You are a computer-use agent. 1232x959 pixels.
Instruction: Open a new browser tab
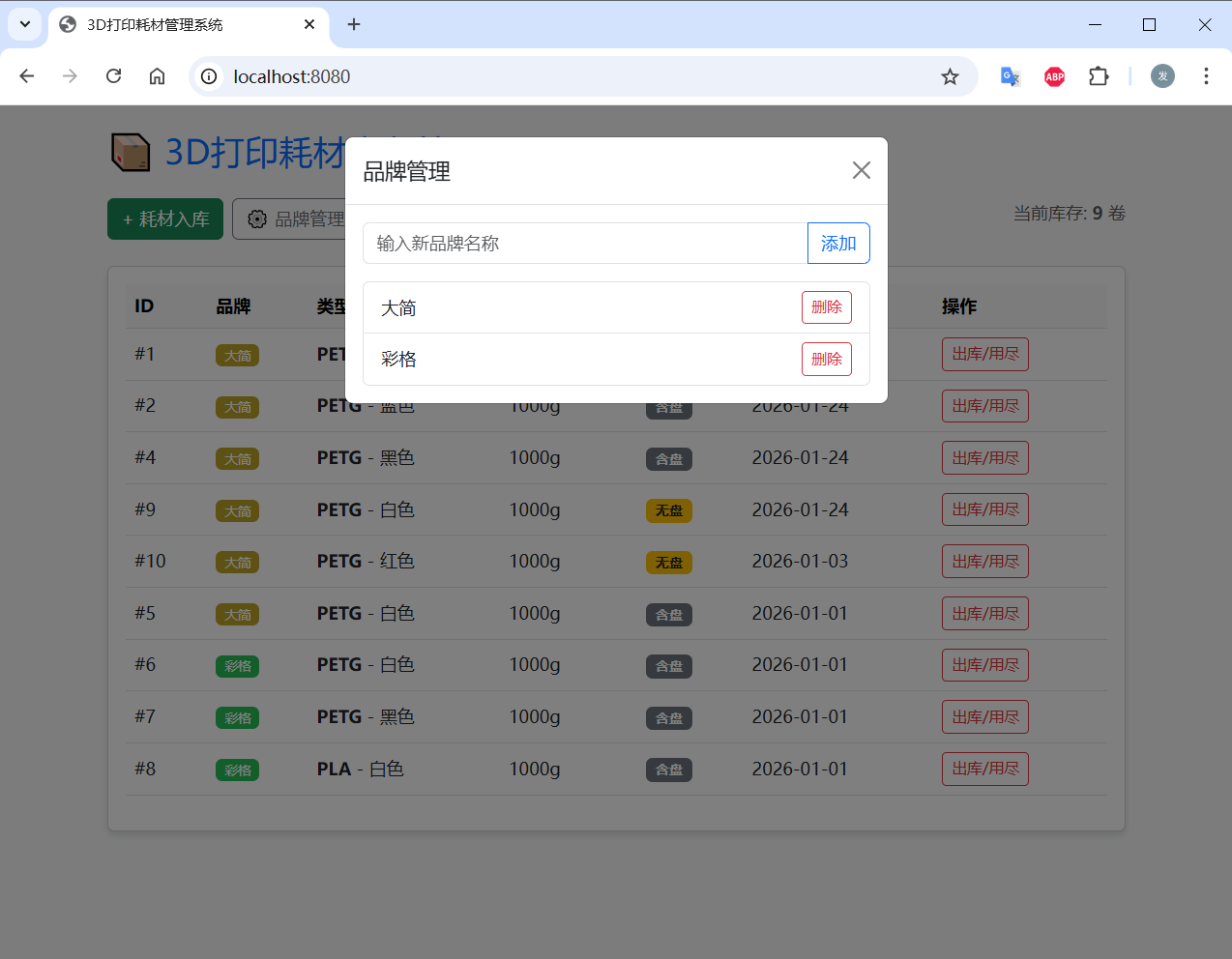coord(354,24)
